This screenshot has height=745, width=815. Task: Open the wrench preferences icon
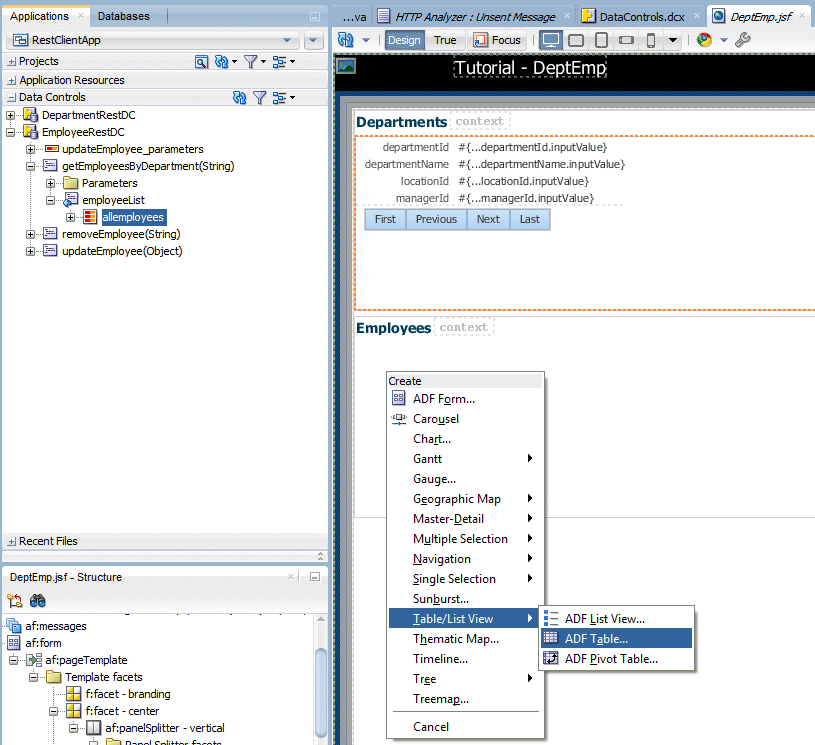pos(743,40)
